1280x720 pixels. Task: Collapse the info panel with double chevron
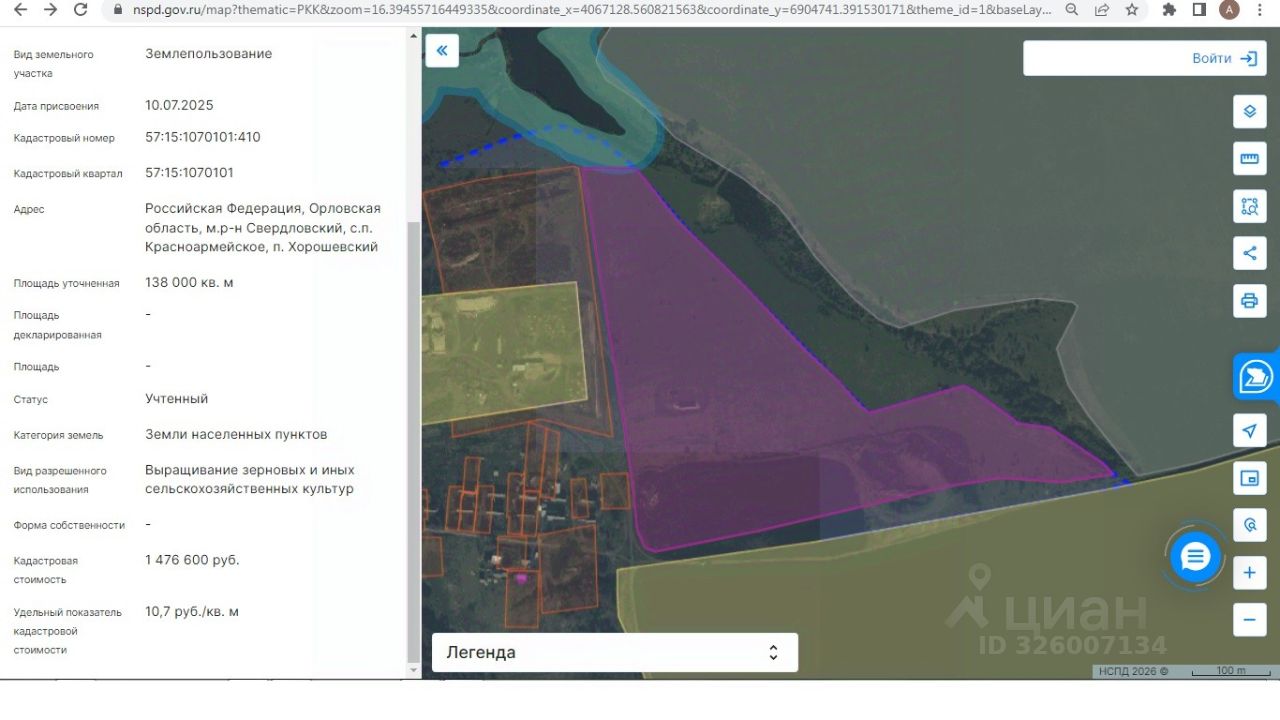pos(442,50)
